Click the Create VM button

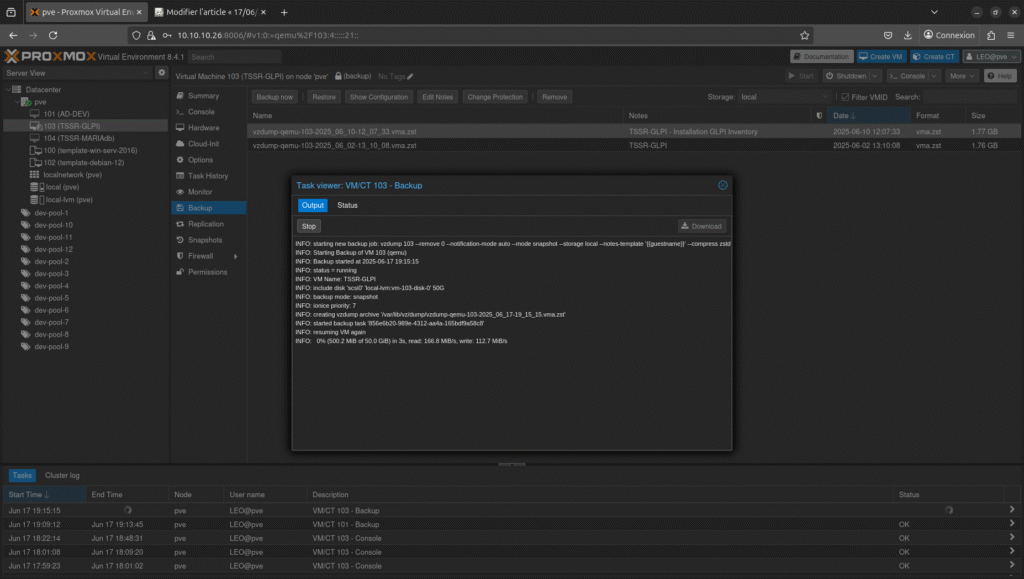(x=881, y=57)
